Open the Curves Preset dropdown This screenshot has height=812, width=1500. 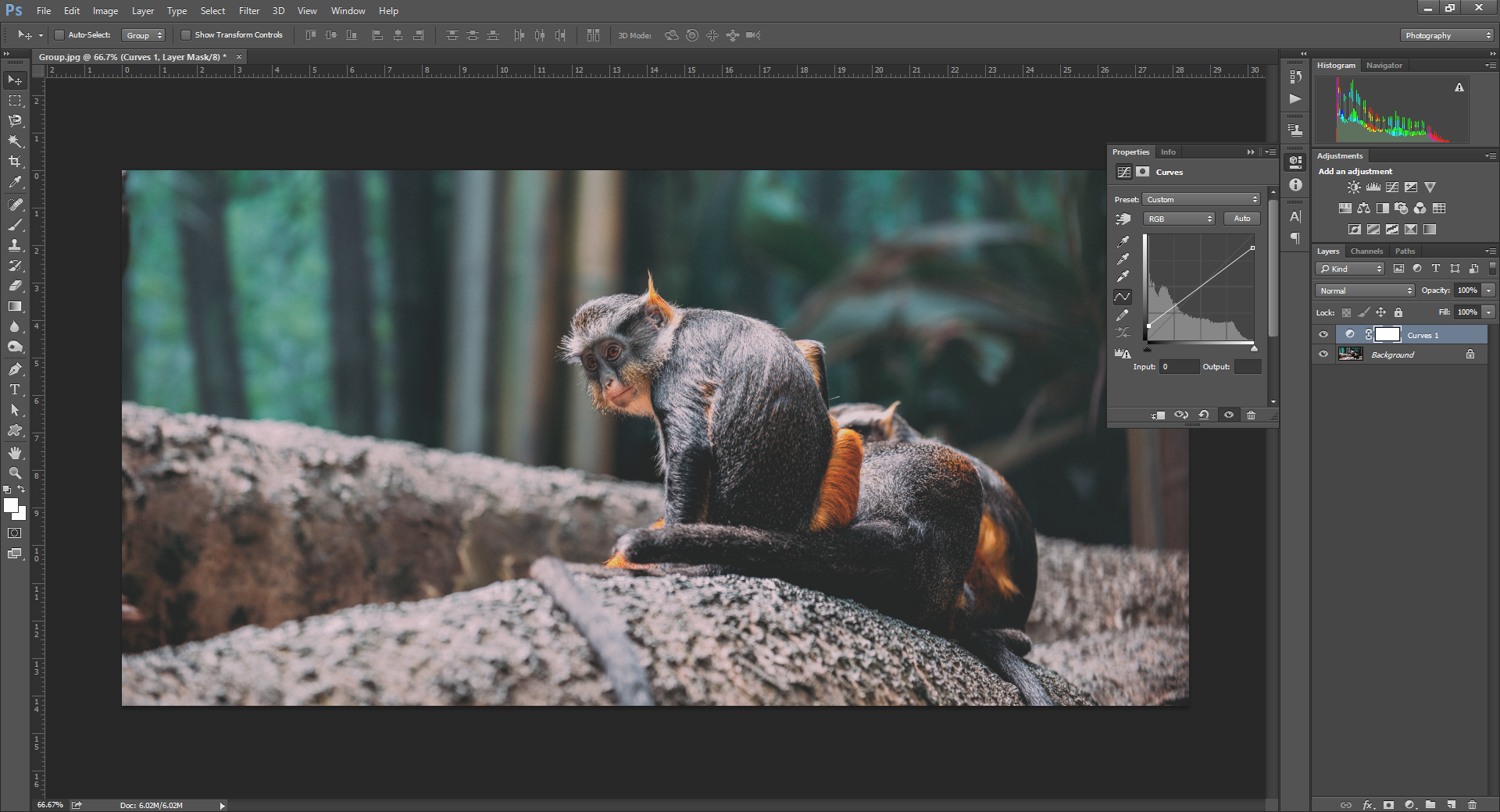1202,199
